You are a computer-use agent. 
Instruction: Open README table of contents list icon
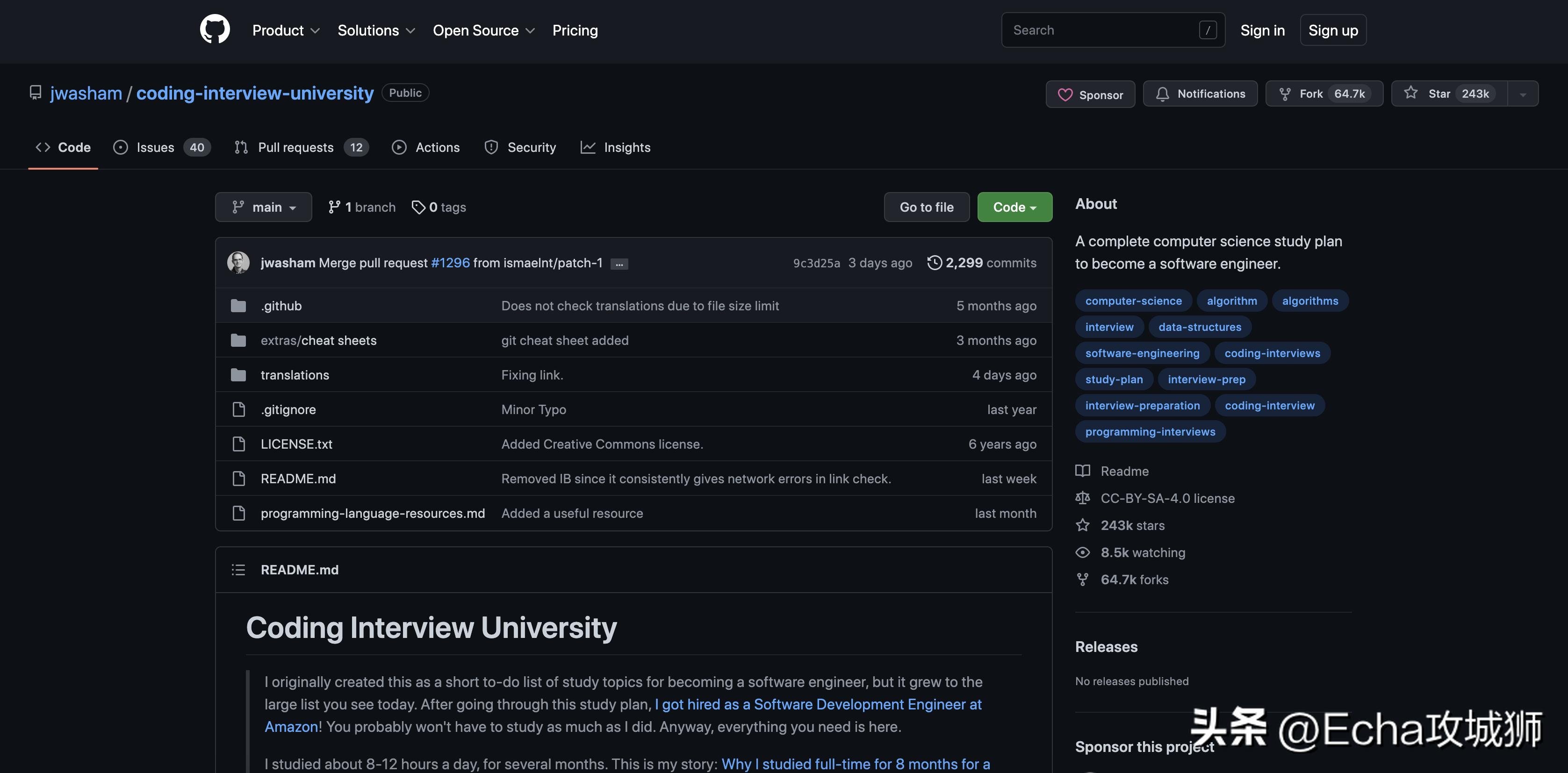(238, 570)
